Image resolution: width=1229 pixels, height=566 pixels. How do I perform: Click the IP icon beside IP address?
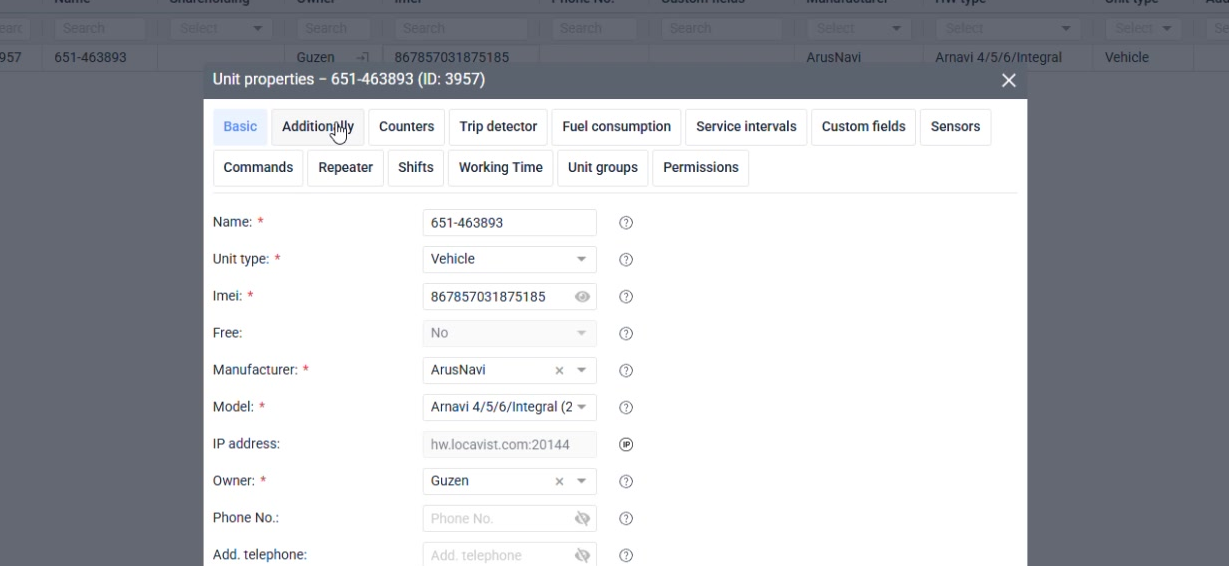(x=626, y=445)
